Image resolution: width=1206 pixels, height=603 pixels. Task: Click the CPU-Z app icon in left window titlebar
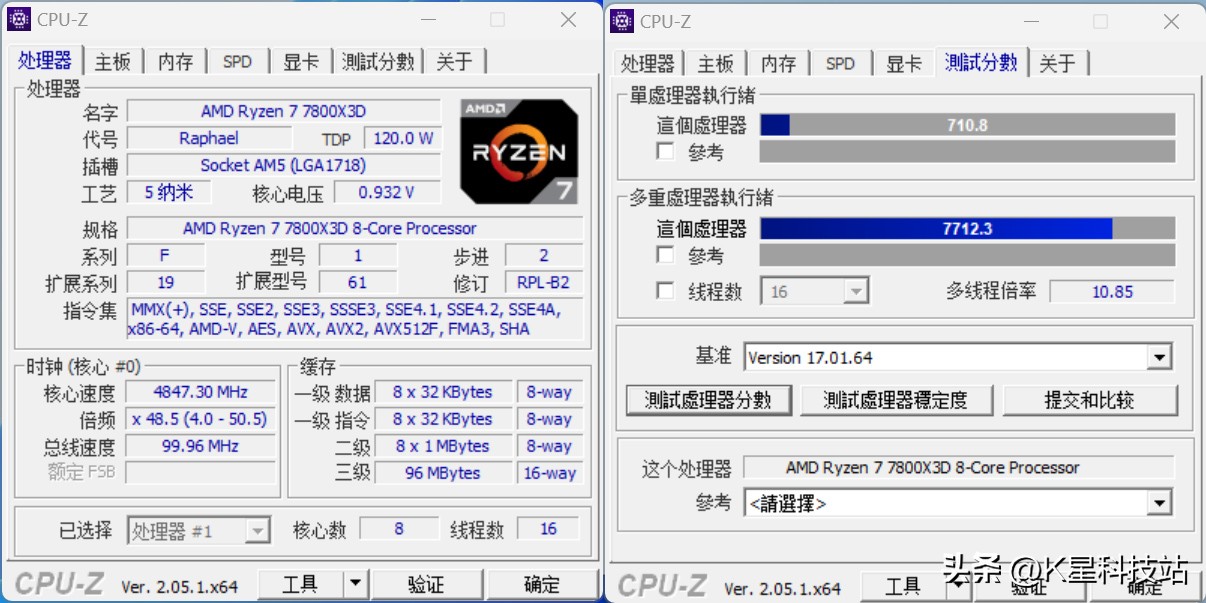point(20,19)
